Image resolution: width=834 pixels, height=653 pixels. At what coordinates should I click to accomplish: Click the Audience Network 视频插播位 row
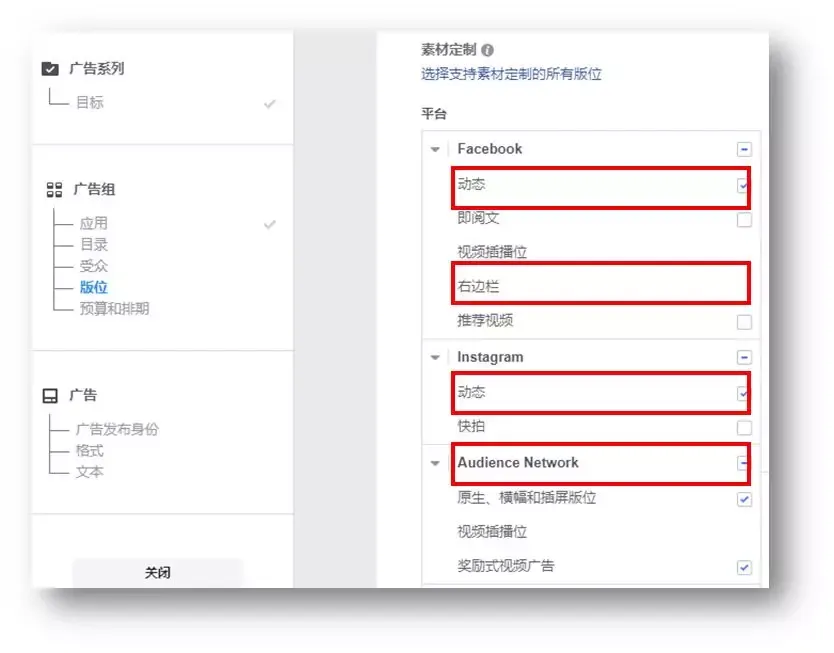pos(603,531)
